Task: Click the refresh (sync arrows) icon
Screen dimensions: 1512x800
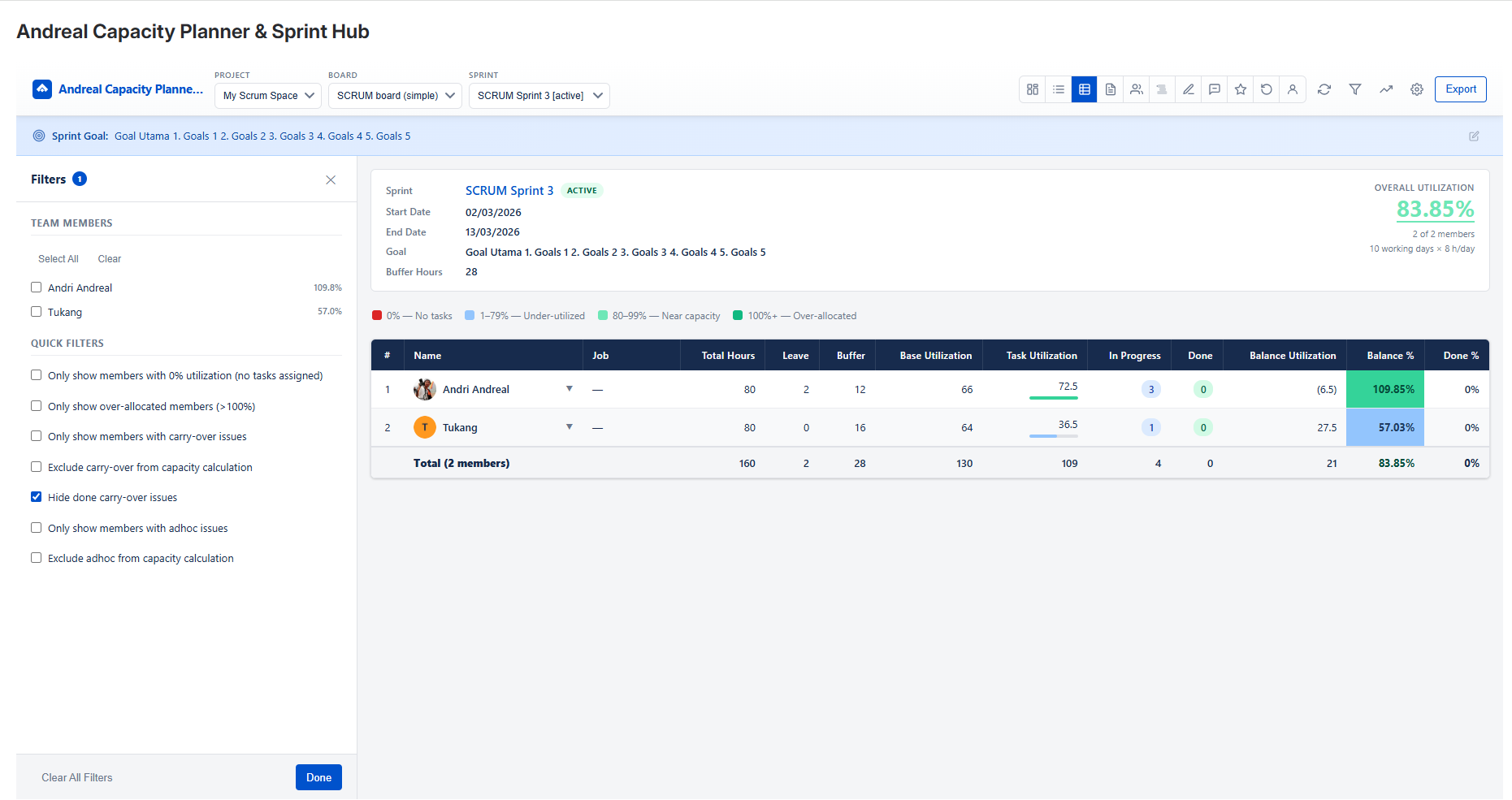Action: (x=1324, y=89)
